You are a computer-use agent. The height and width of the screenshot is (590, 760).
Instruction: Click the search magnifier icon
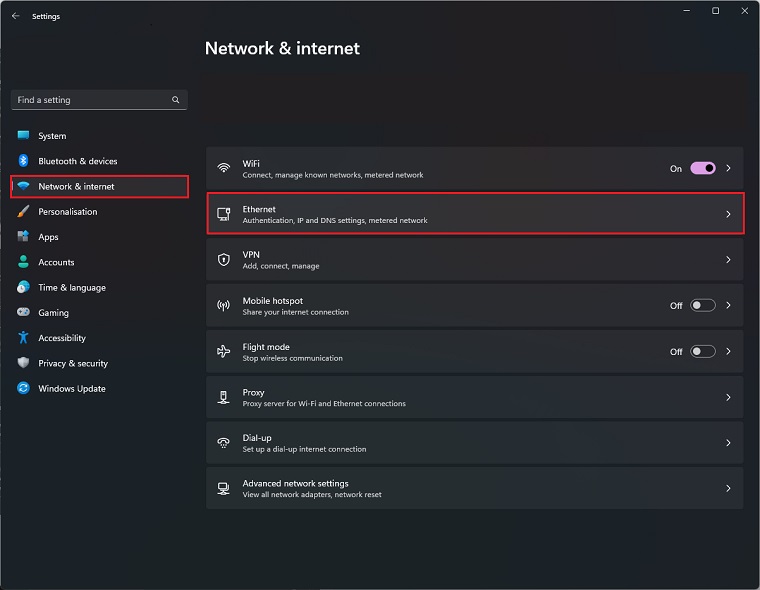176,100
